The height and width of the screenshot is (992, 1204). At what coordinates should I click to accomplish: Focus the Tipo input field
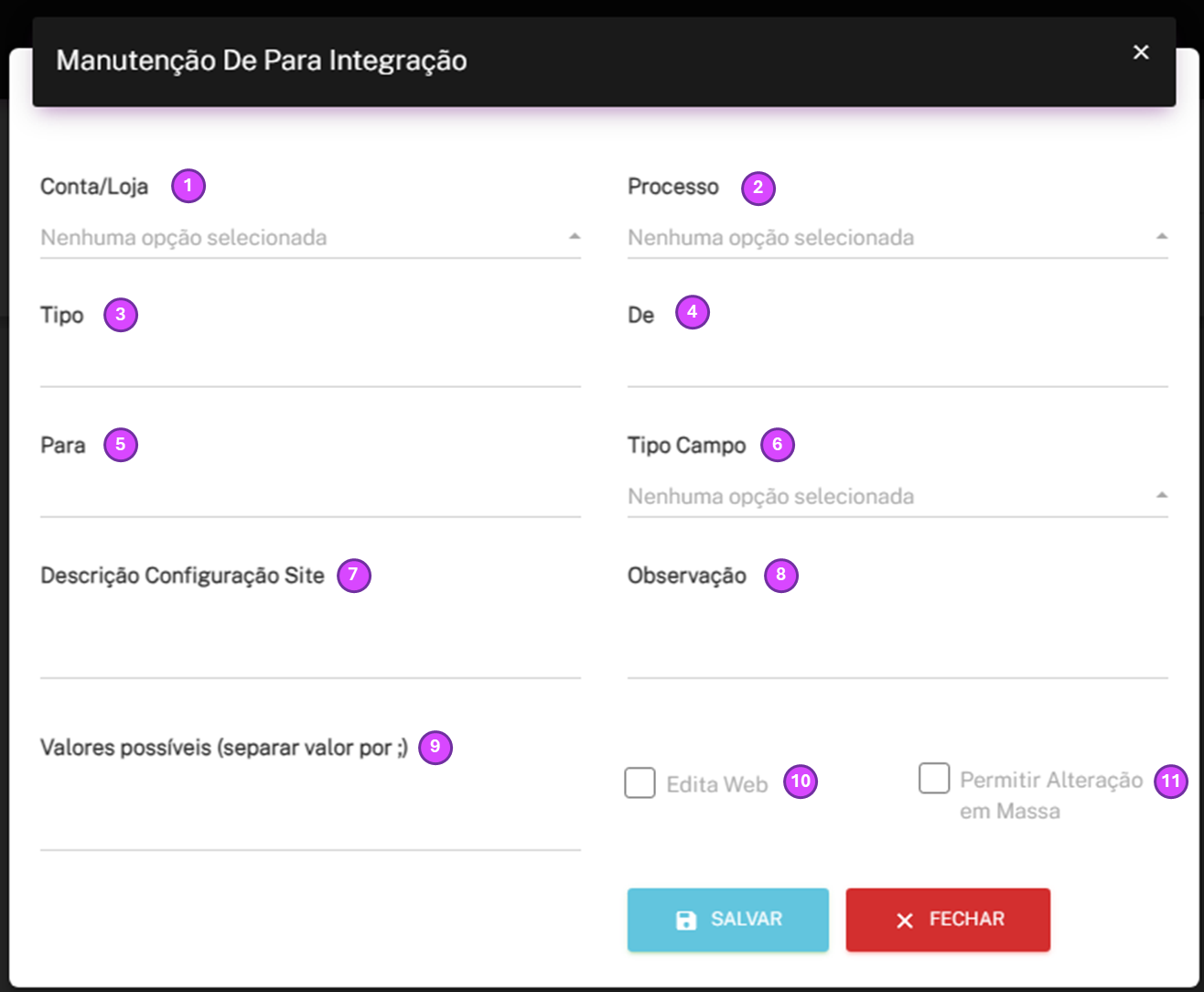(x=310, y=366)
